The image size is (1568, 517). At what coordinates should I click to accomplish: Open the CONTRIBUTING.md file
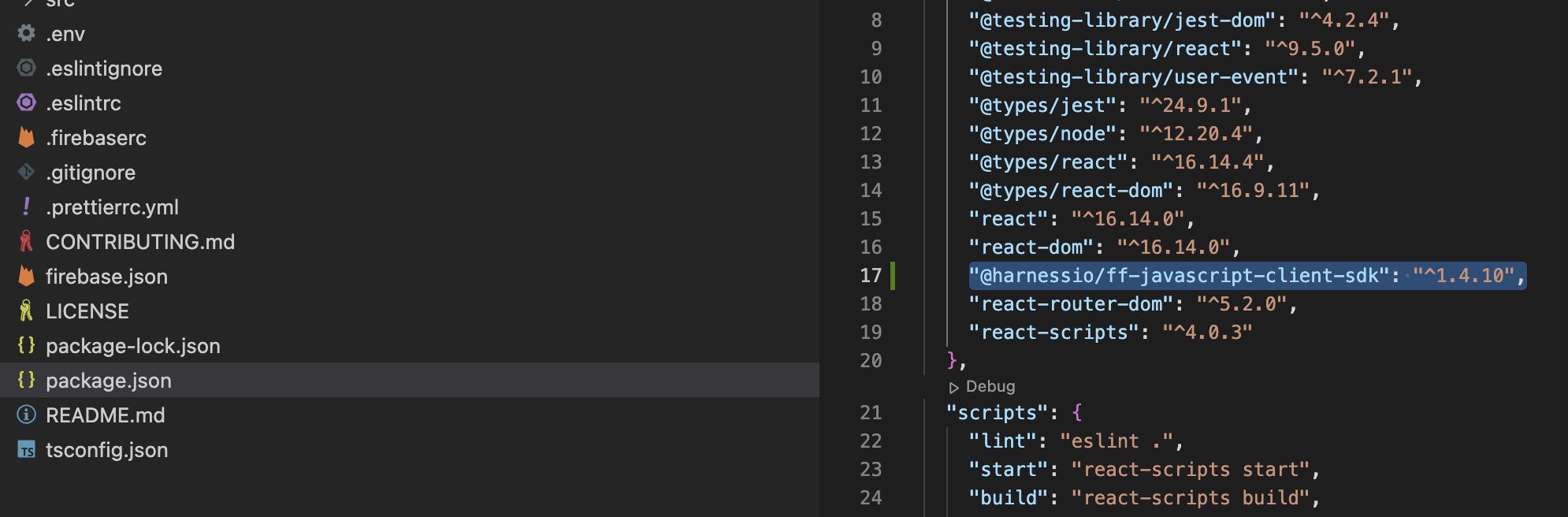[139, 242]
